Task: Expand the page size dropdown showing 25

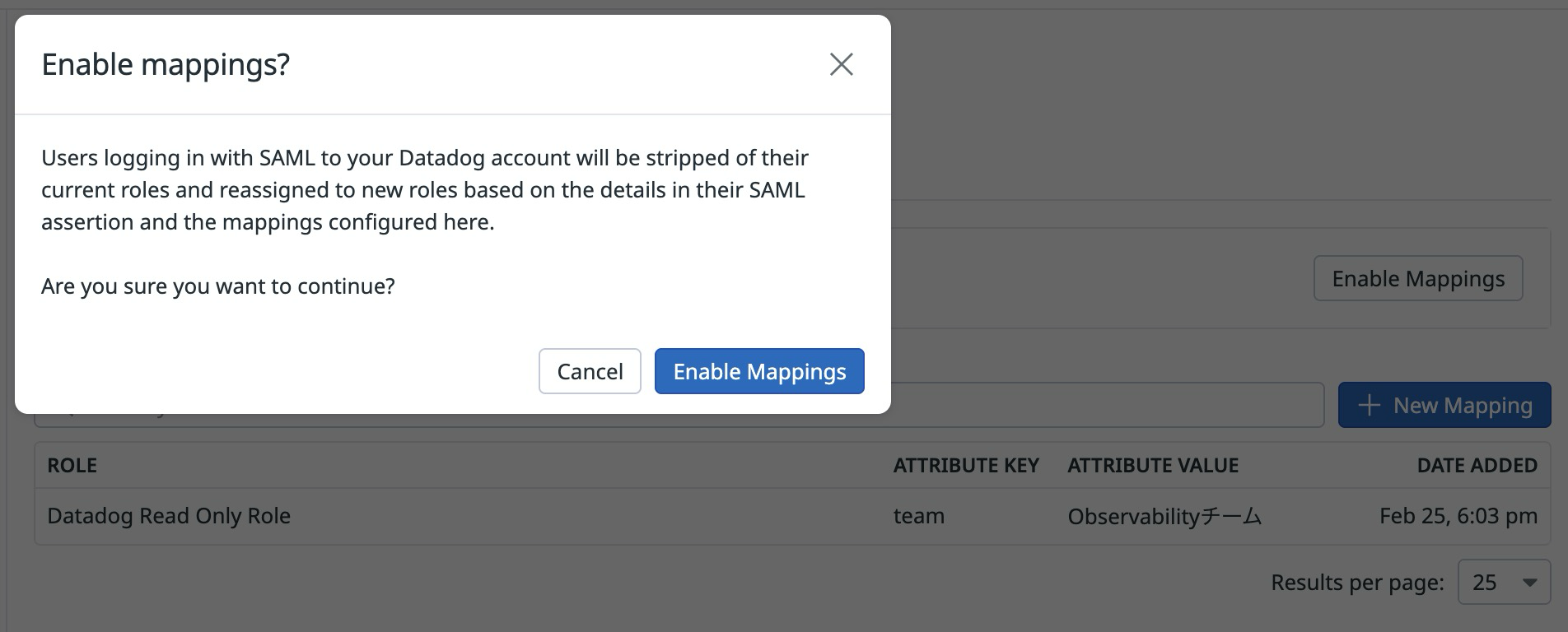Action: (1504, 582)
